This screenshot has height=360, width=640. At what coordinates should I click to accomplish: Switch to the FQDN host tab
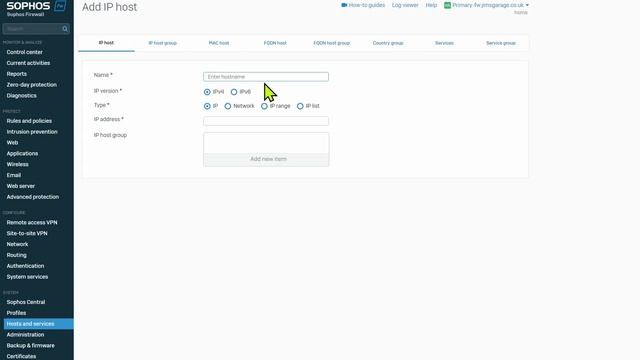point(275,43)
